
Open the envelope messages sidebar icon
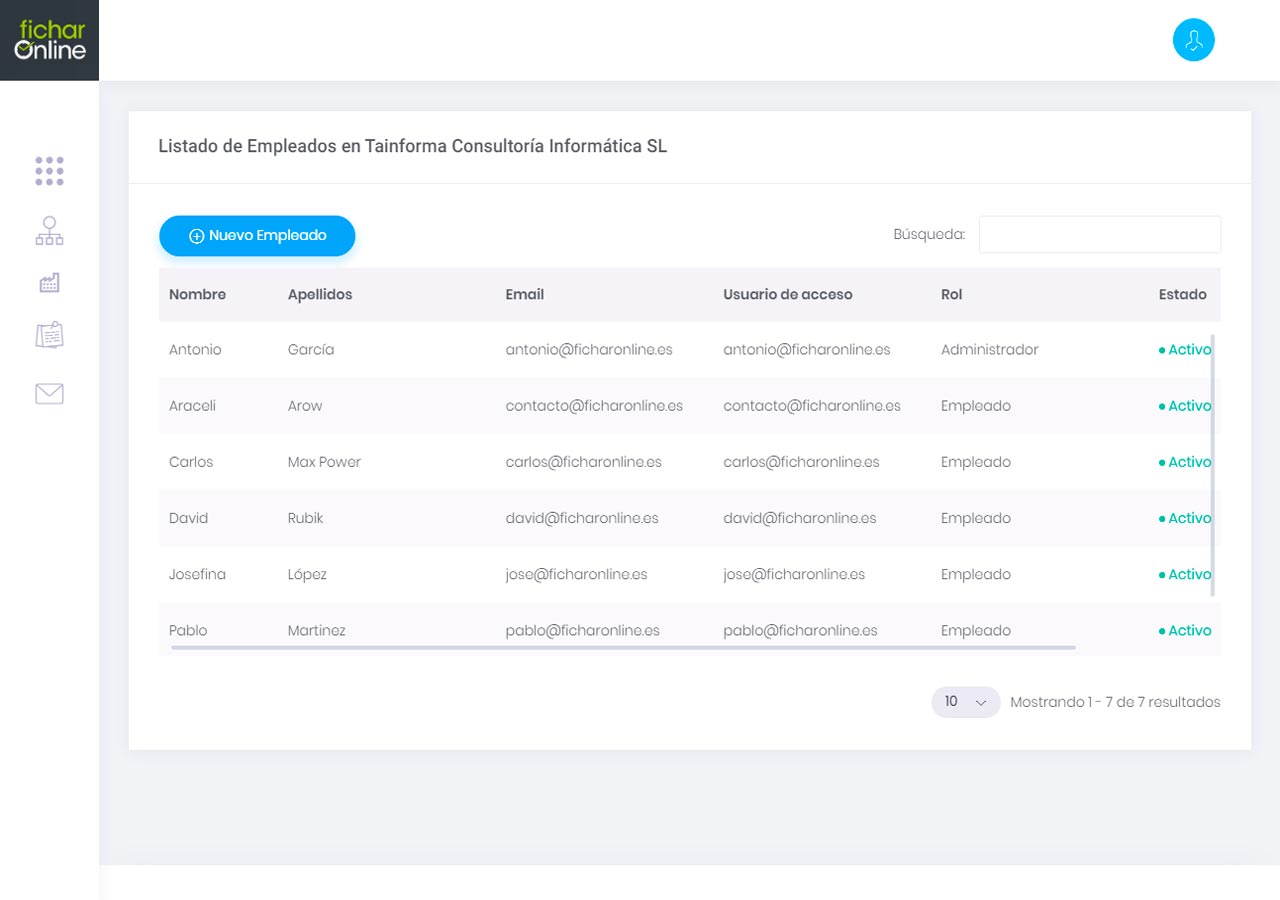(49, 394)
